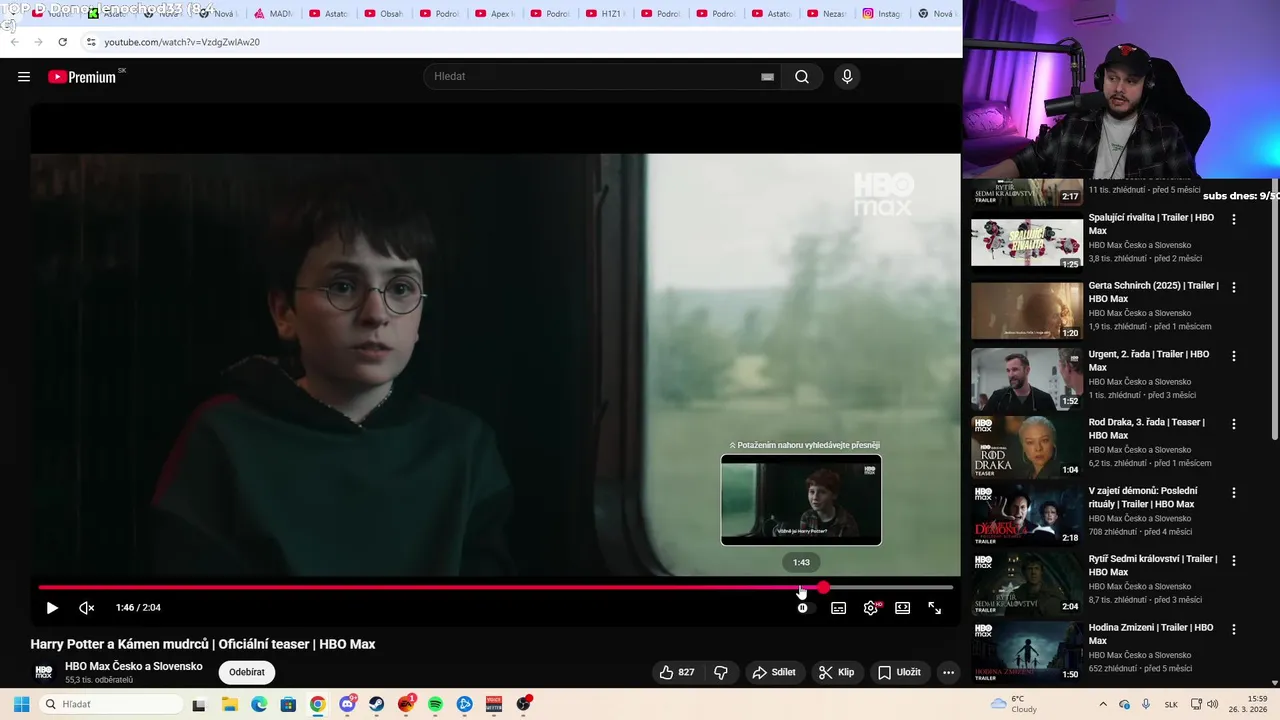Open on-screen keyboard icon in search box
The image size is (1280, 720).
[767, 77]
